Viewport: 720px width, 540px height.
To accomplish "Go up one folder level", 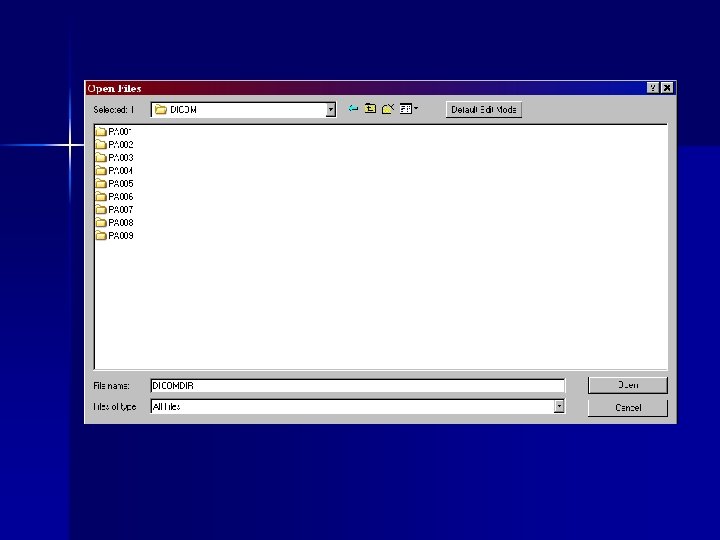I will click(370, 109).
